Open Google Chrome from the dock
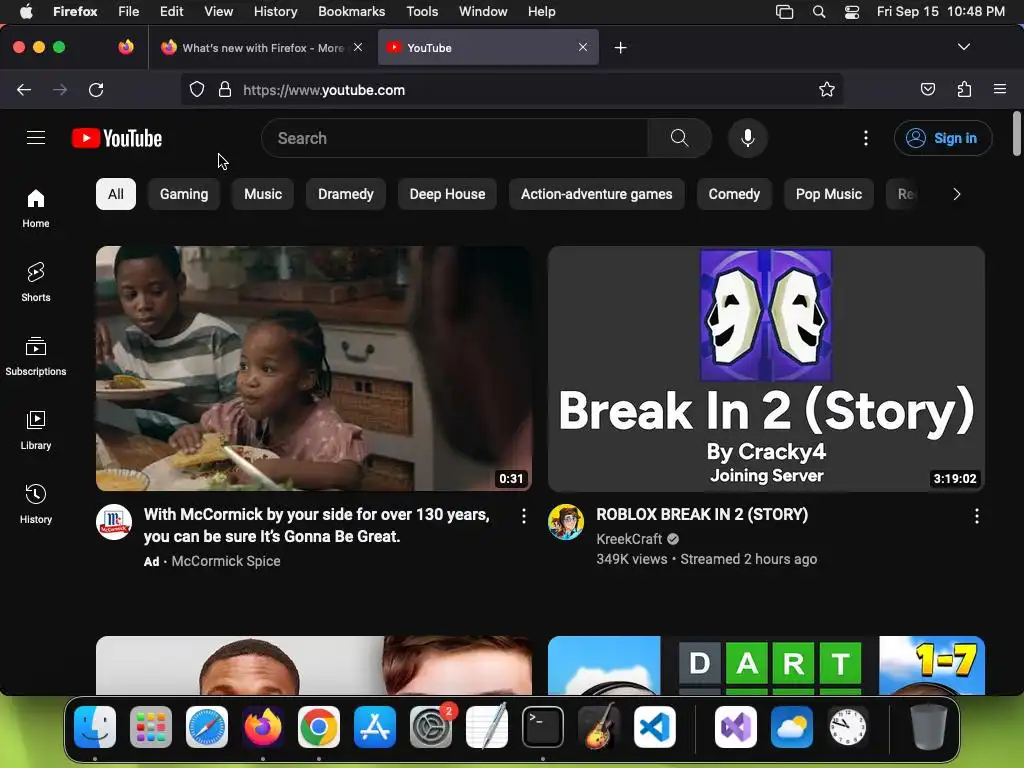Screen dimensions: 1024x768 (x=319, y=727)
